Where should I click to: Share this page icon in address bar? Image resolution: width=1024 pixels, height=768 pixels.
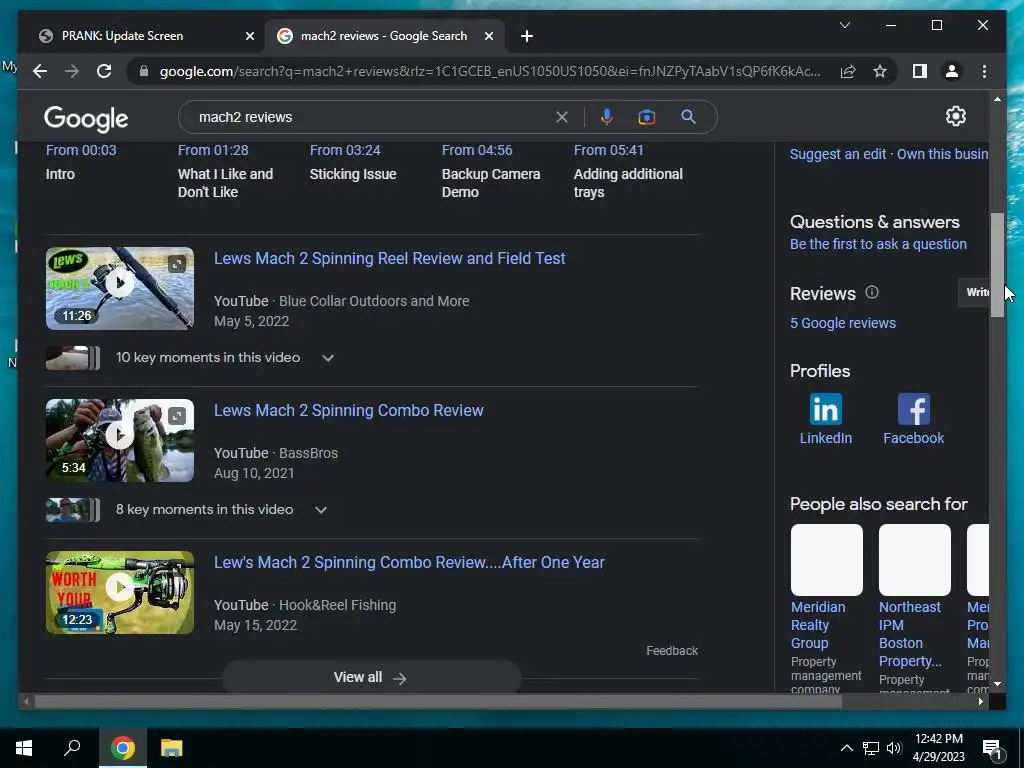coord(848,71)
